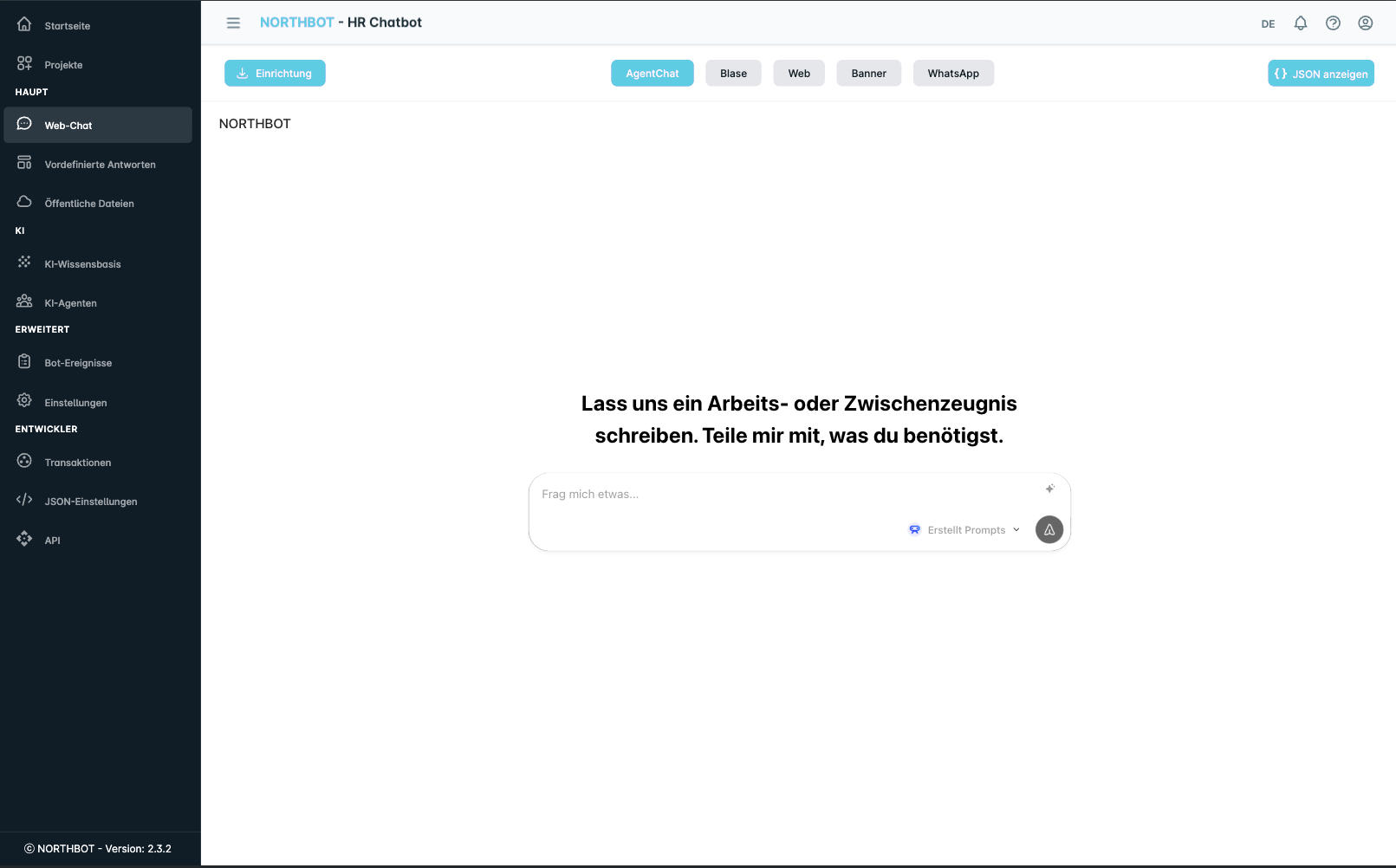Select the Vordefinierte Antworten sidebar icon

pos(24,163)
